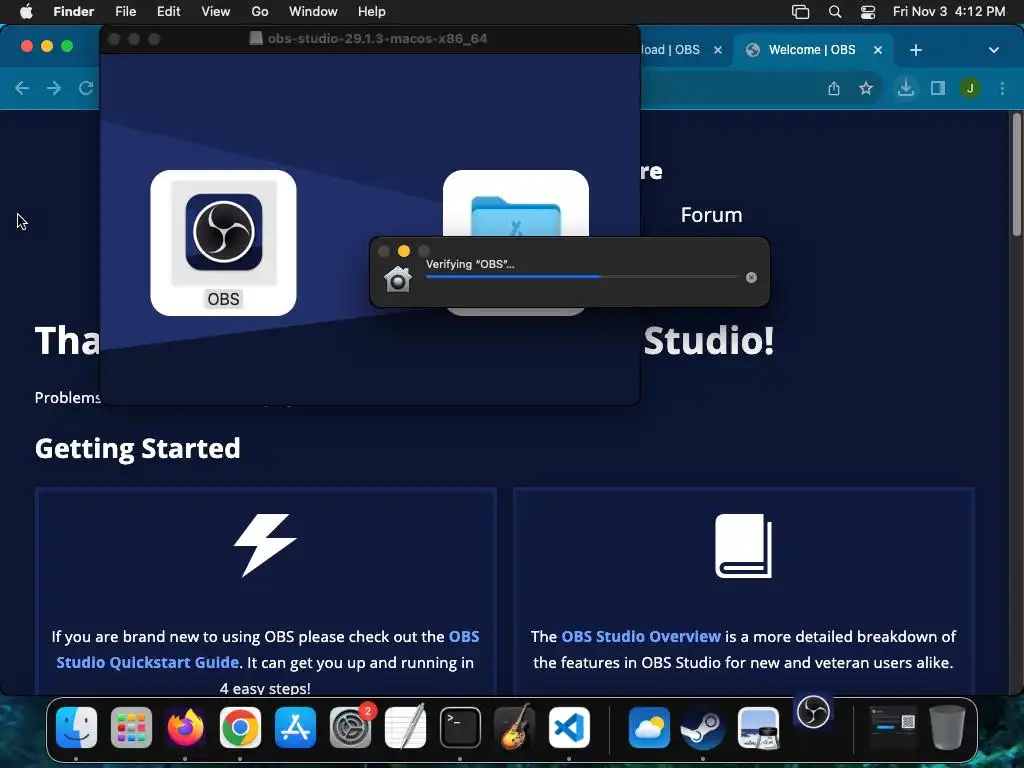Click the share page icon in Chrome

tap(834, 88)
